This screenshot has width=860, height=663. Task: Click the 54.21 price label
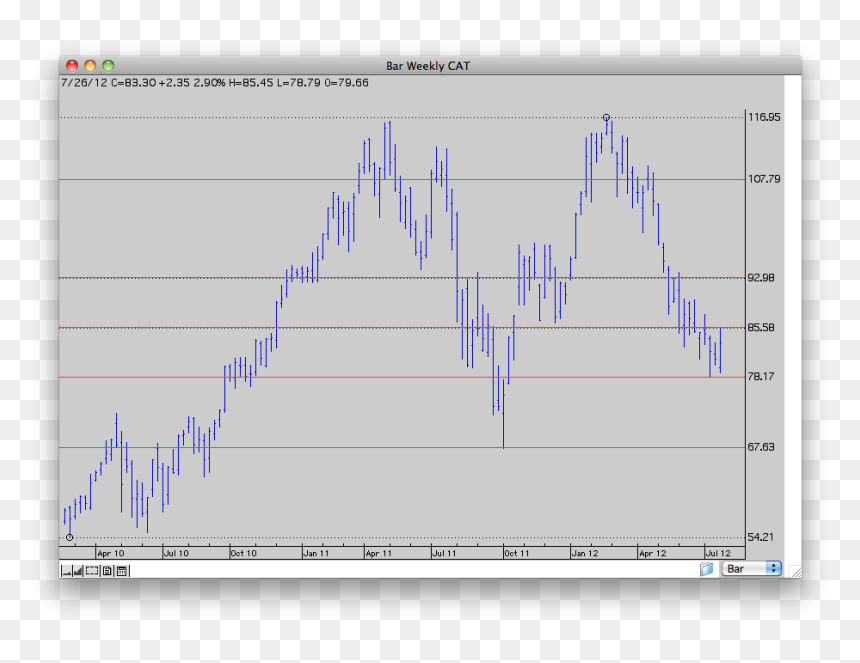pyautogui.click(x=761, y=537)
